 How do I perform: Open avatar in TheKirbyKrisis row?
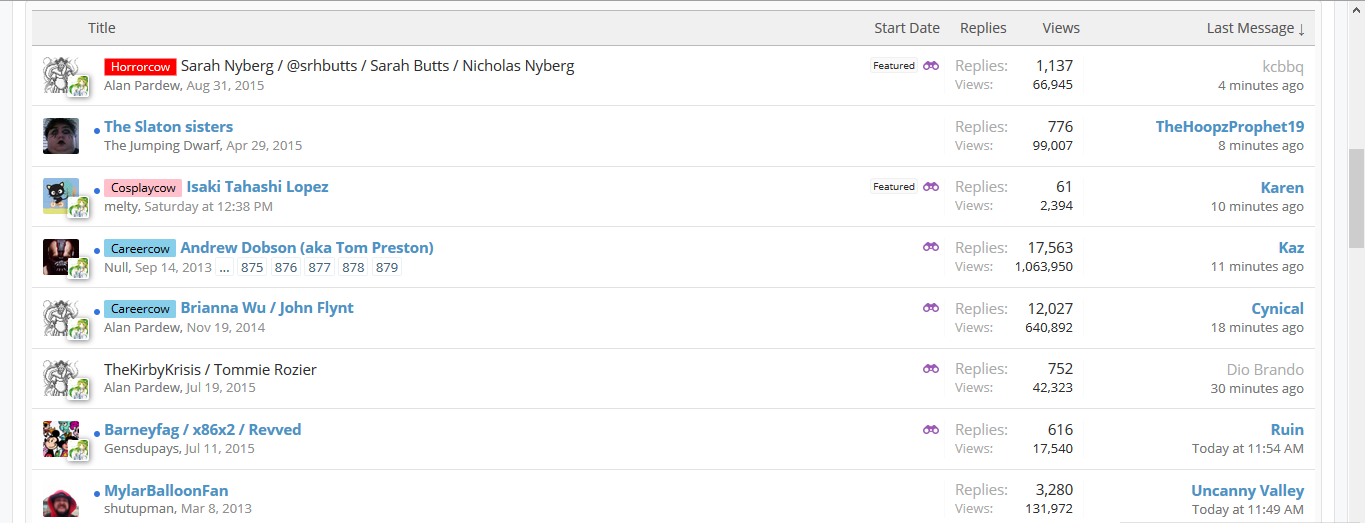point(61,378)
